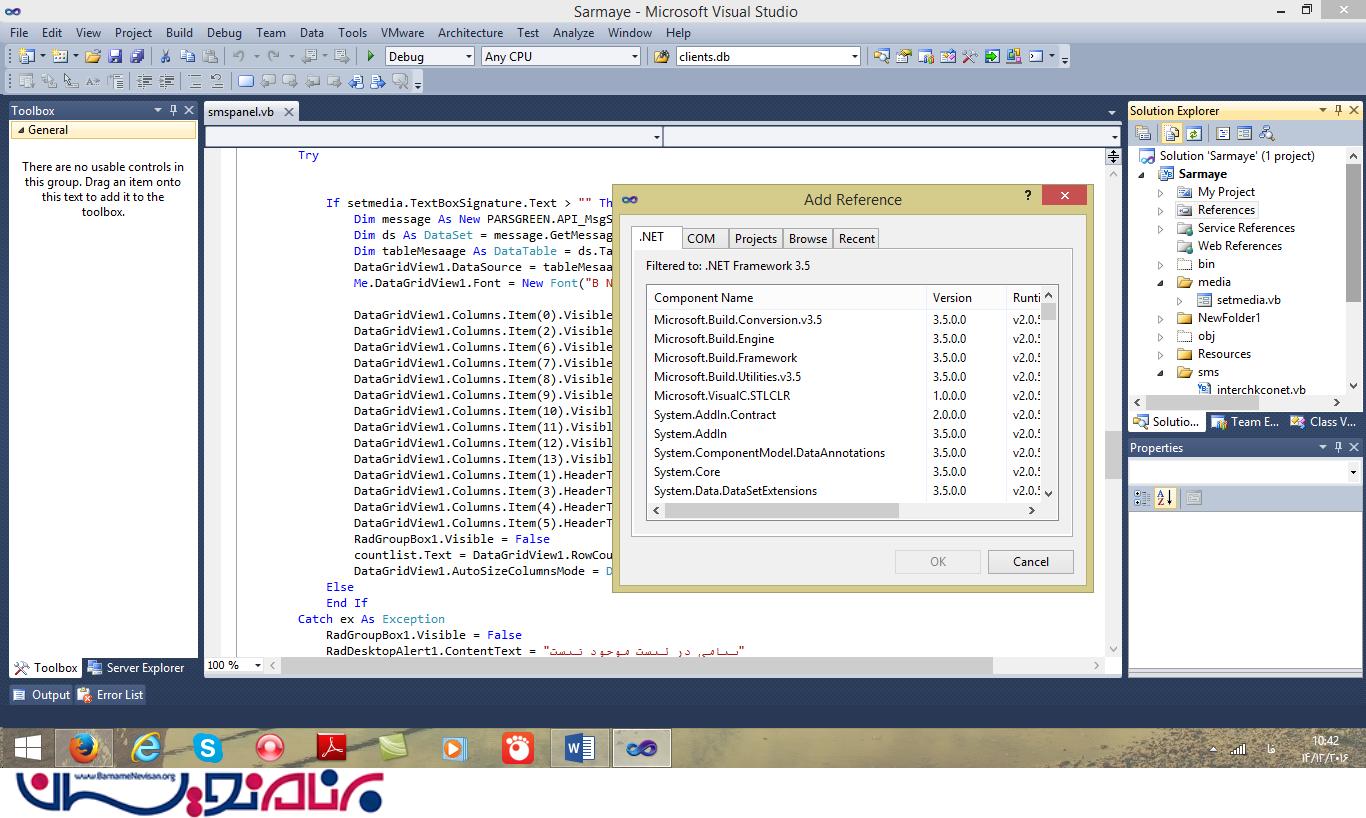The height and width of the screenshot is (818, 1366).
Task: Click the Refresh icon in Solution Explorer
Action: pyautogui.click(x=1193, y=133)
